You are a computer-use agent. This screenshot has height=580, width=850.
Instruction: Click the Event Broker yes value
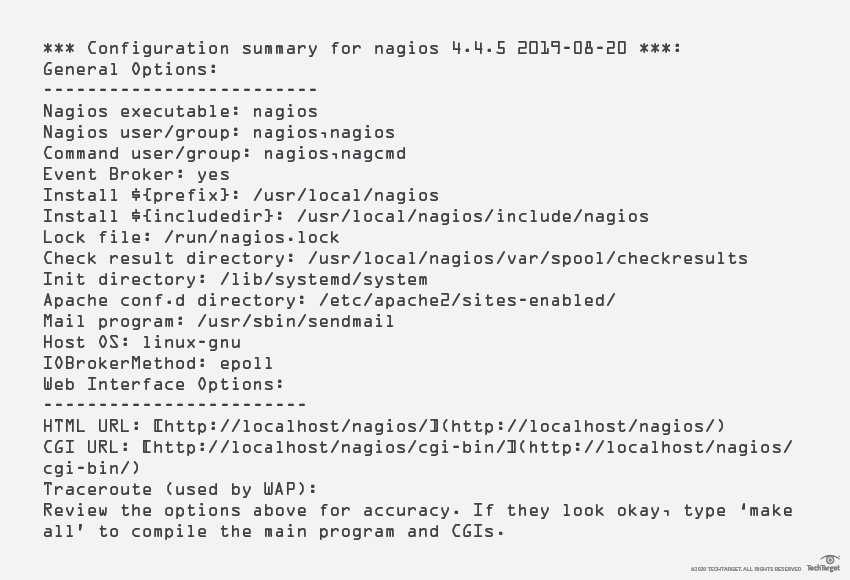[213, 175]
